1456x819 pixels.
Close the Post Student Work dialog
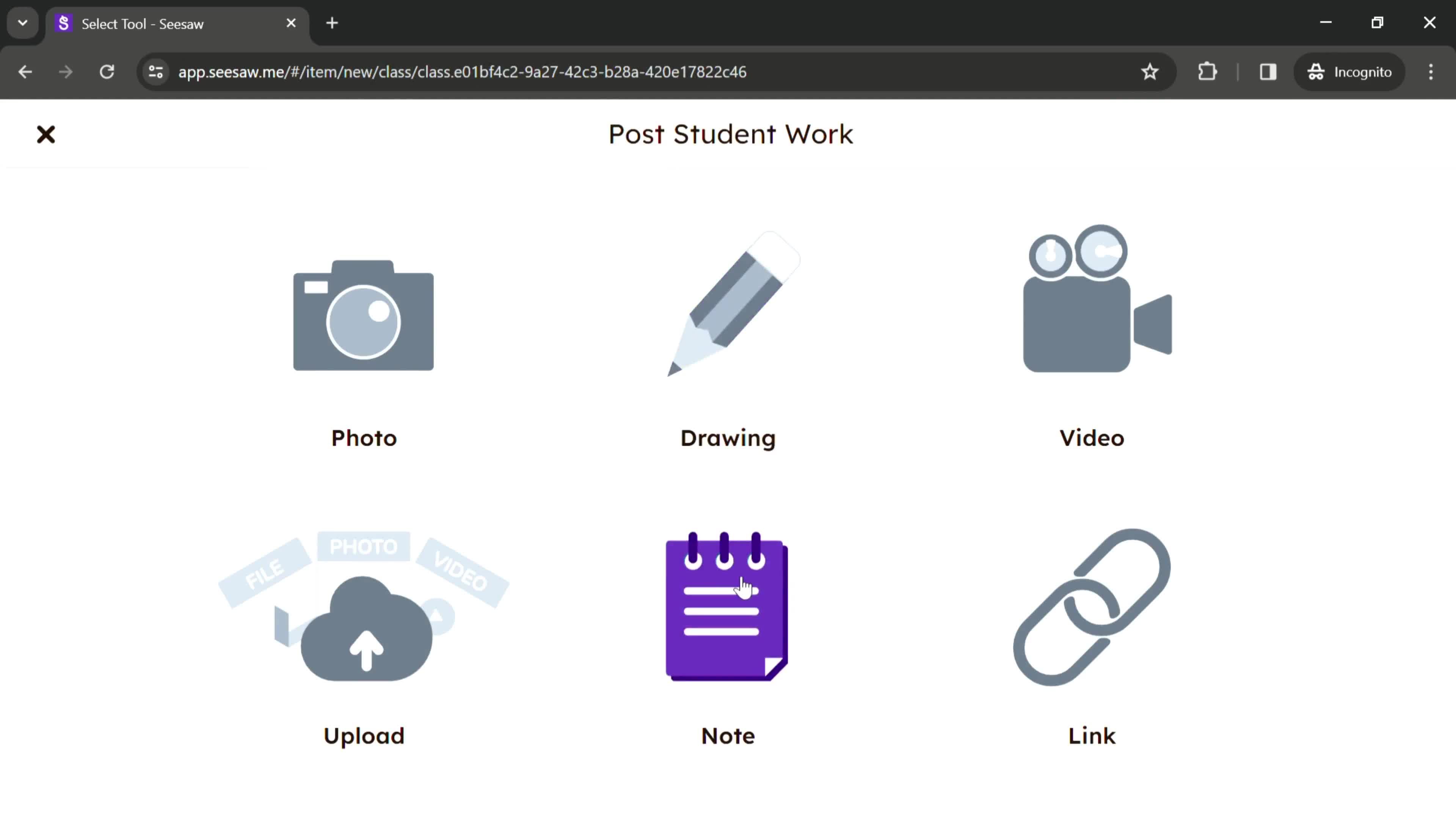tap(46, 134)
